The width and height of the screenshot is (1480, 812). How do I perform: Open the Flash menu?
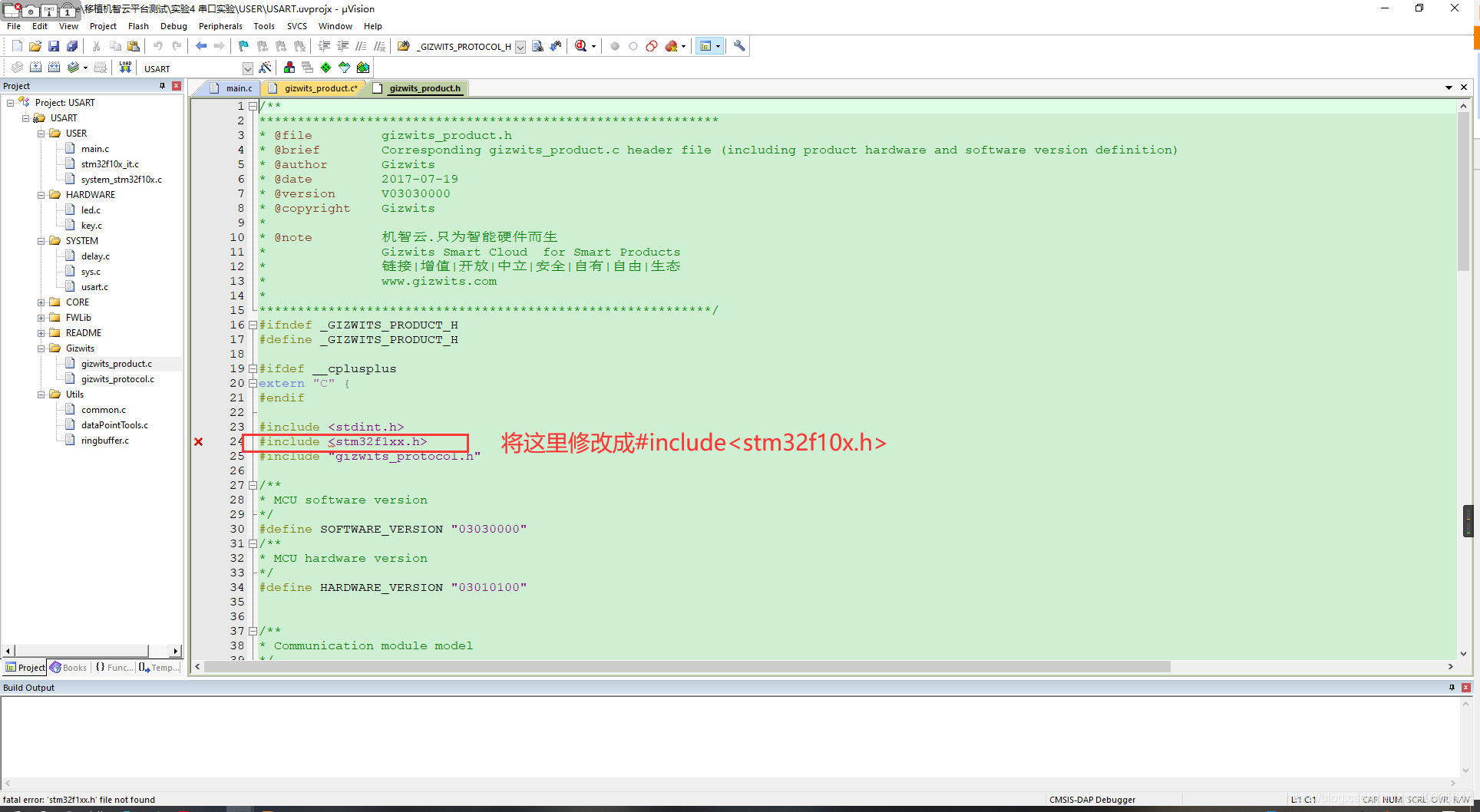click(138, 26)
